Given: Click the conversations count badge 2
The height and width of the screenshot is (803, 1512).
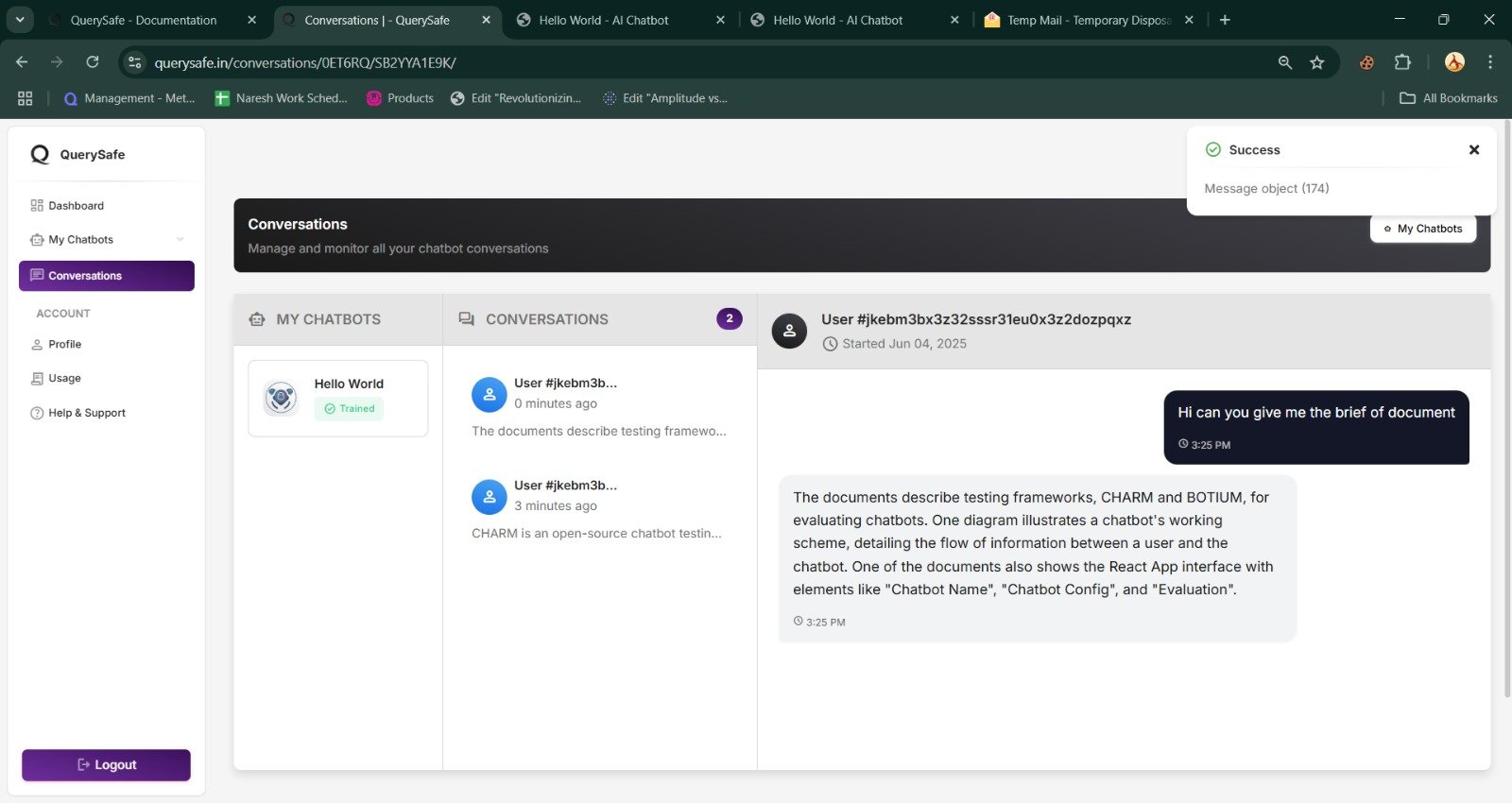Looking at the screenshot, I should click(729, 318).
